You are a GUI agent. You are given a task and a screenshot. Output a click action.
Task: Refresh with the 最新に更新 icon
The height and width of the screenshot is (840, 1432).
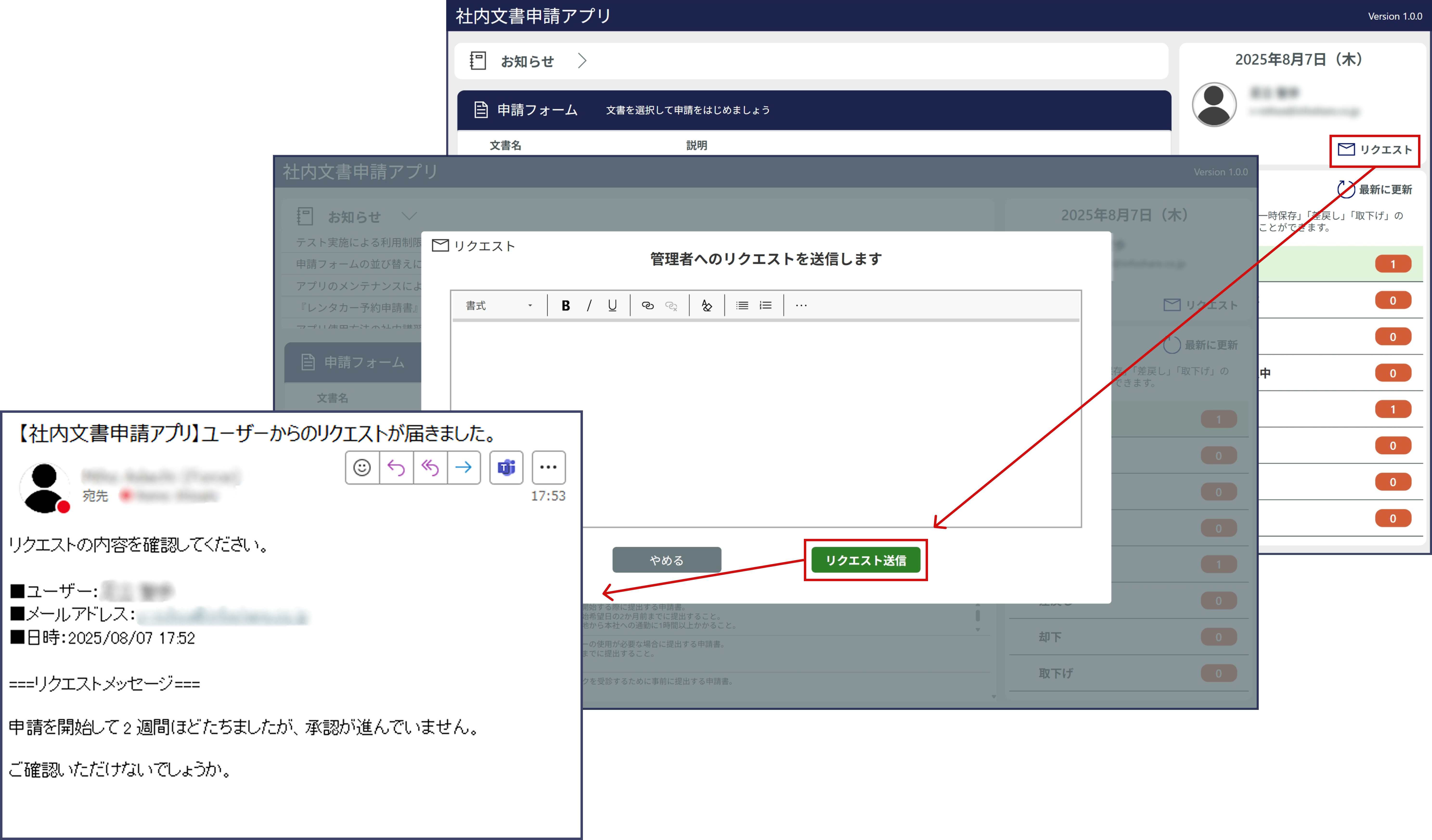(x=1346, y=189)
